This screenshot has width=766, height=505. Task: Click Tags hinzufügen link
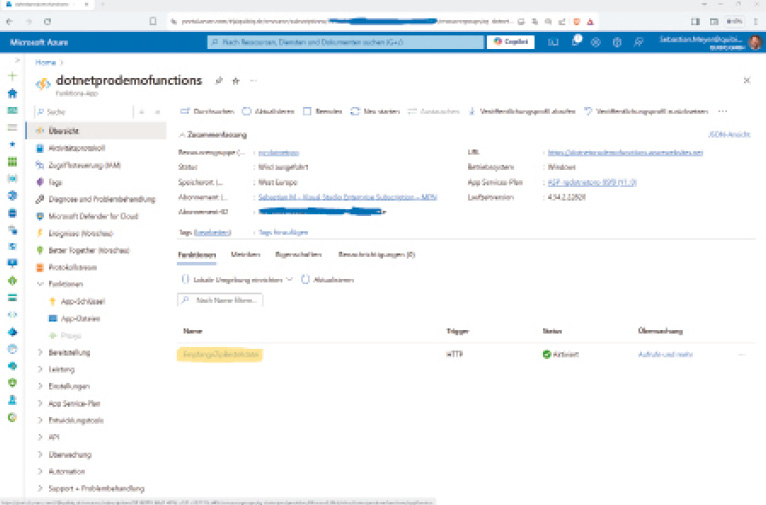[x=283, y=232]
